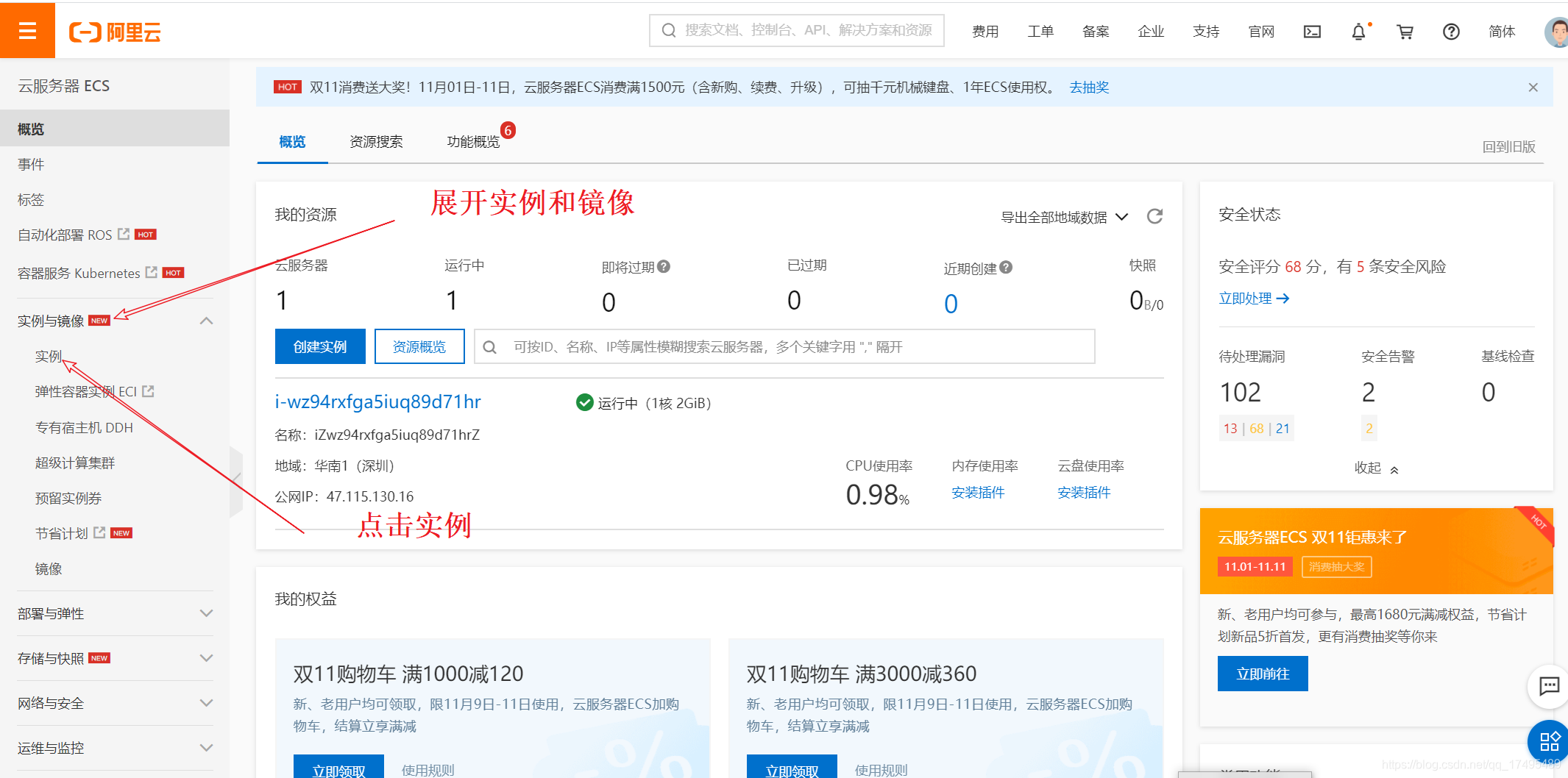Open the 工单 top menu

[x=1040, y=32]
